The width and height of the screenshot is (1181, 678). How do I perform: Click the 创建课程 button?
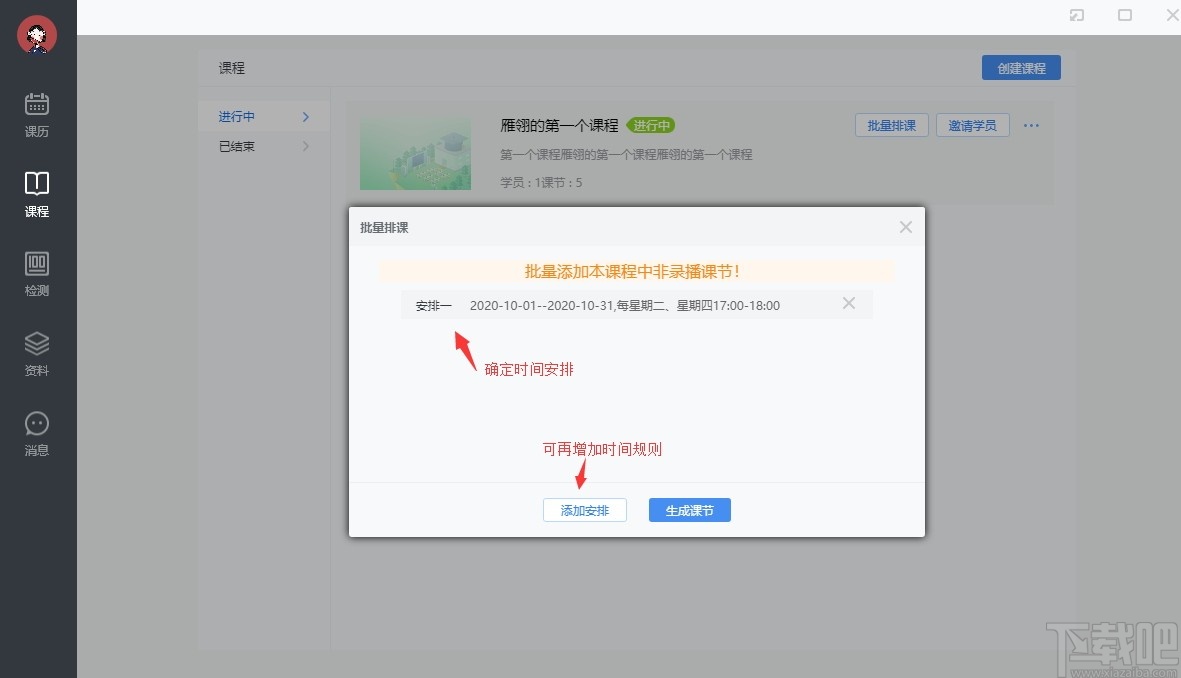point(1021,67)
